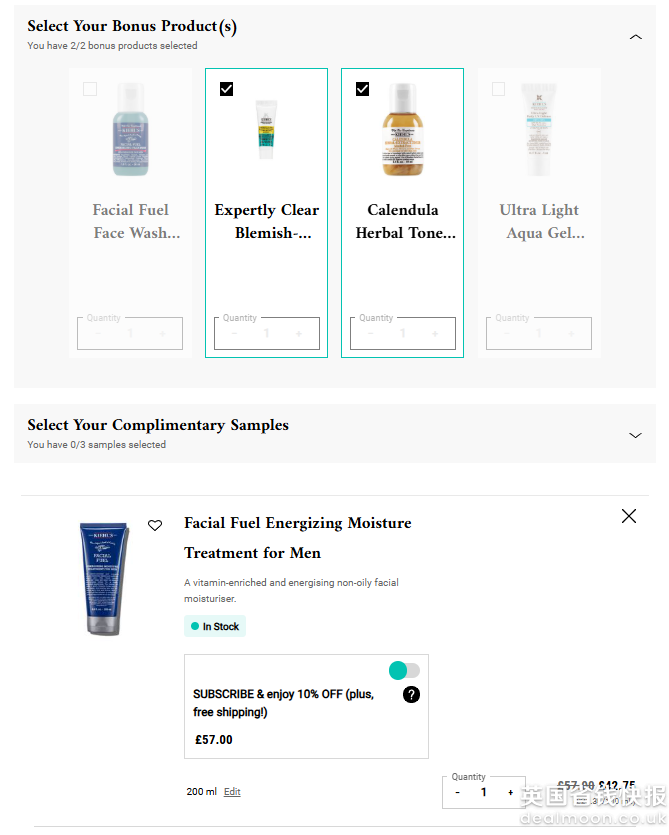
Task: Toggle the Subscribe & enjoy 10% off switch
Action: click(x=404, y=670)
